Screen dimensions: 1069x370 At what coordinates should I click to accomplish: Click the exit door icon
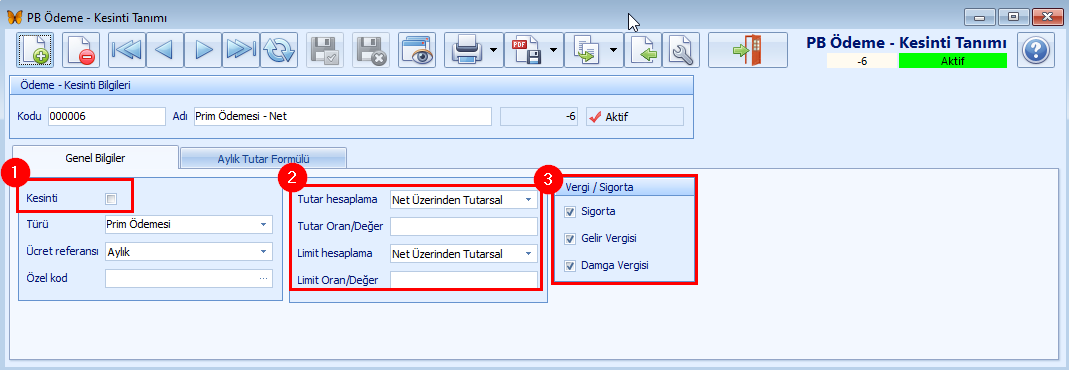click(x=748, y=50)
